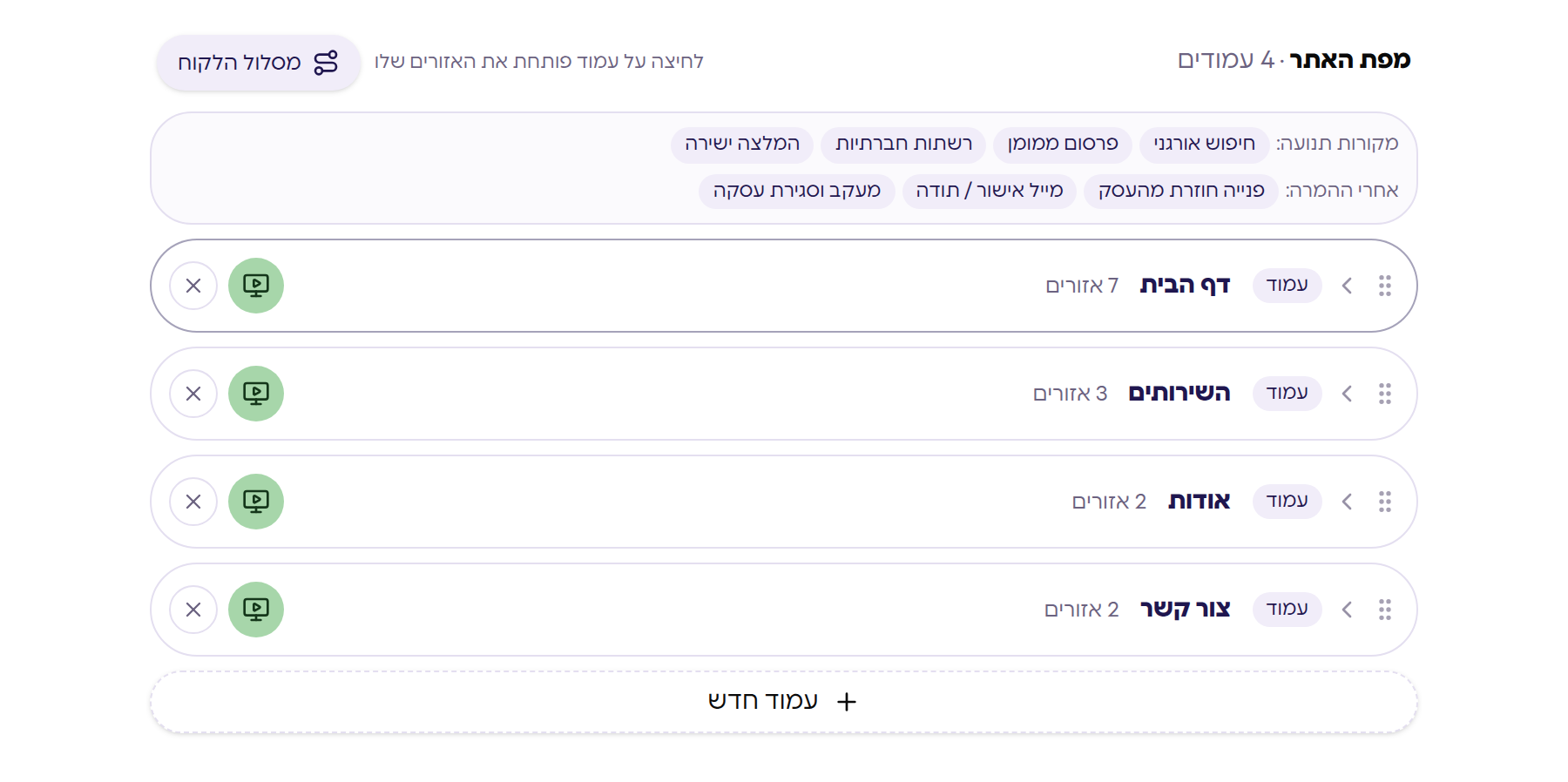Click the preview monitor icon for צור קשר
The height and width of the screenshot is (782, 1568).
tap(256, 610)
